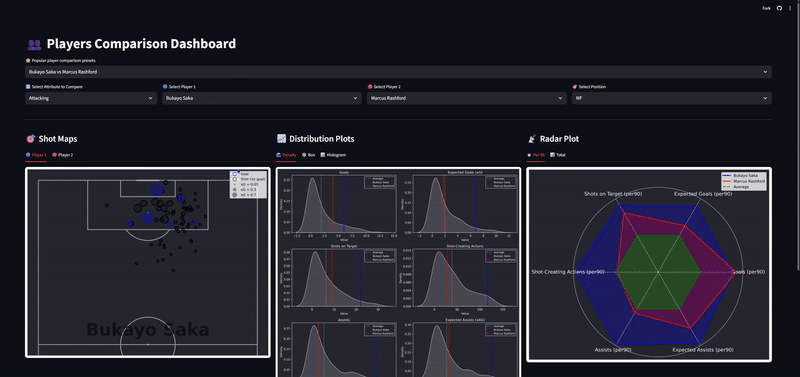Switch to the Player 2 shot map tab
800x377 pixels.
click(63, 155)
